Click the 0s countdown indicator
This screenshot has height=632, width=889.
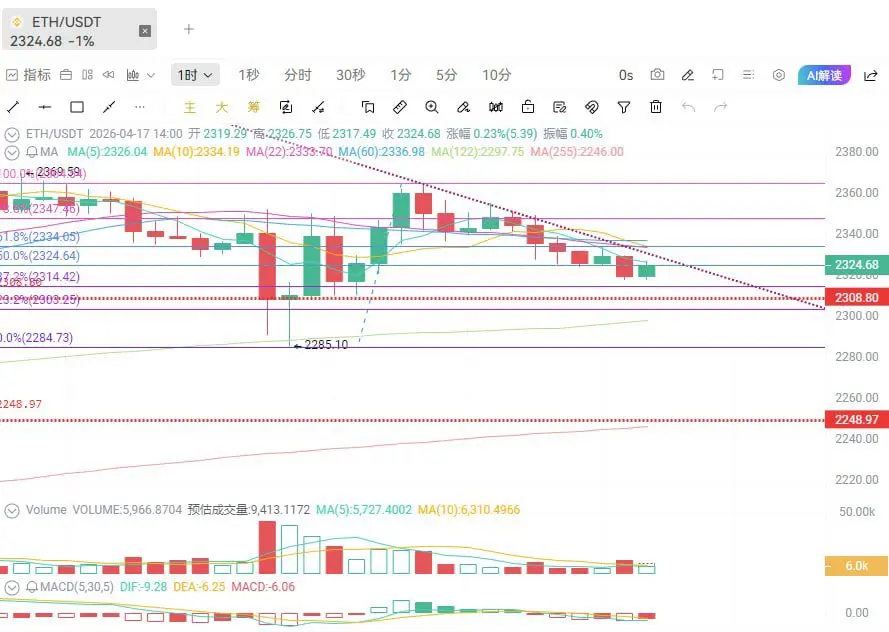point(626,75)
